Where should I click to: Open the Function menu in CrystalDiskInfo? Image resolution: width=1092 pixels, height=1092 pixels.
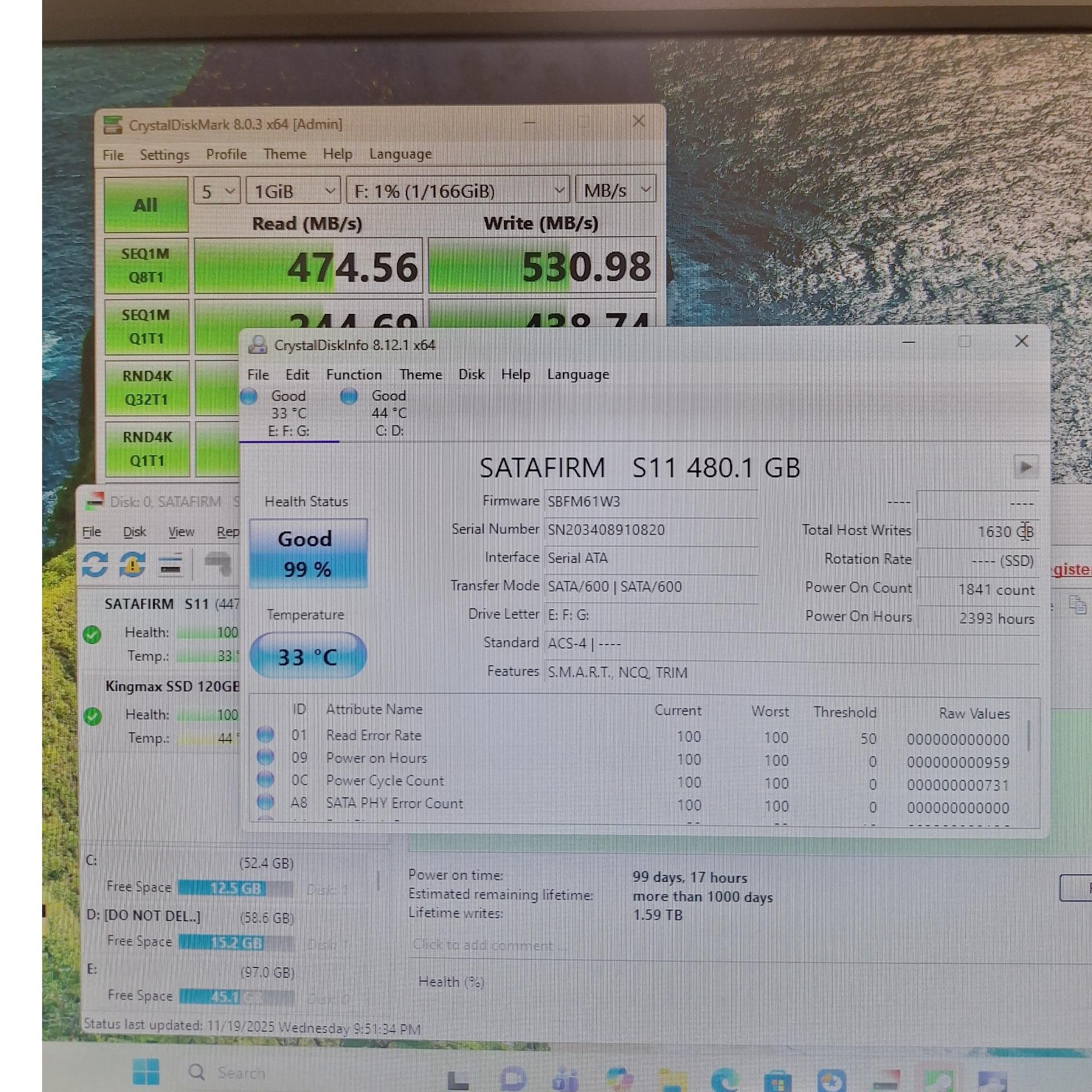pyautogui.click(x=354, y=375)
